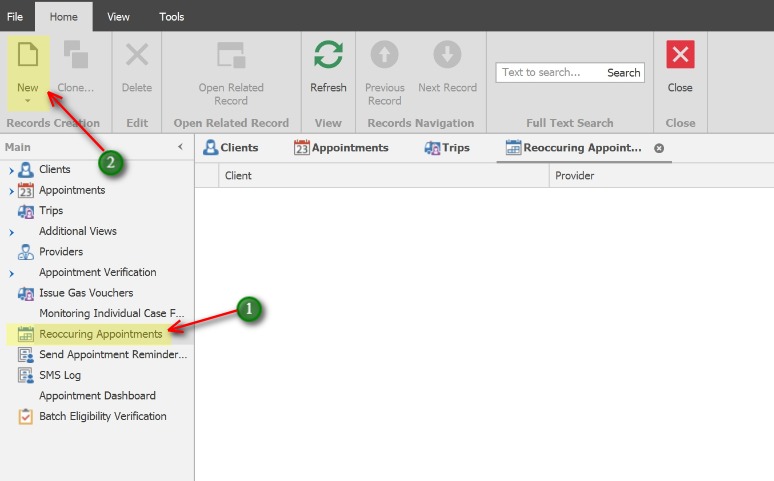Switch to the View ribbon tab
The height and width of the screenshot is (481, 774).
pyautogui.click(x=118, y=17)
